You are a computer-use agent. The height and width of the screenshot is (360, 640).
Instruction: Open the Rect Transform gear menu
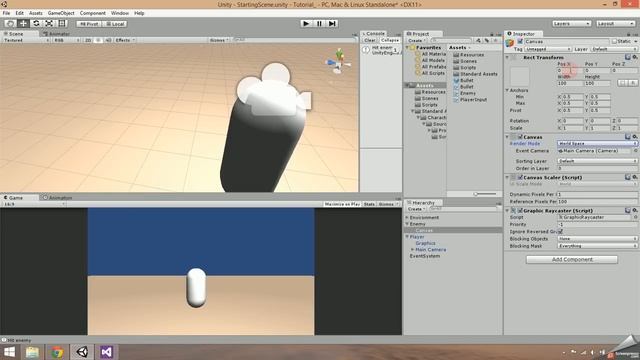635,57
